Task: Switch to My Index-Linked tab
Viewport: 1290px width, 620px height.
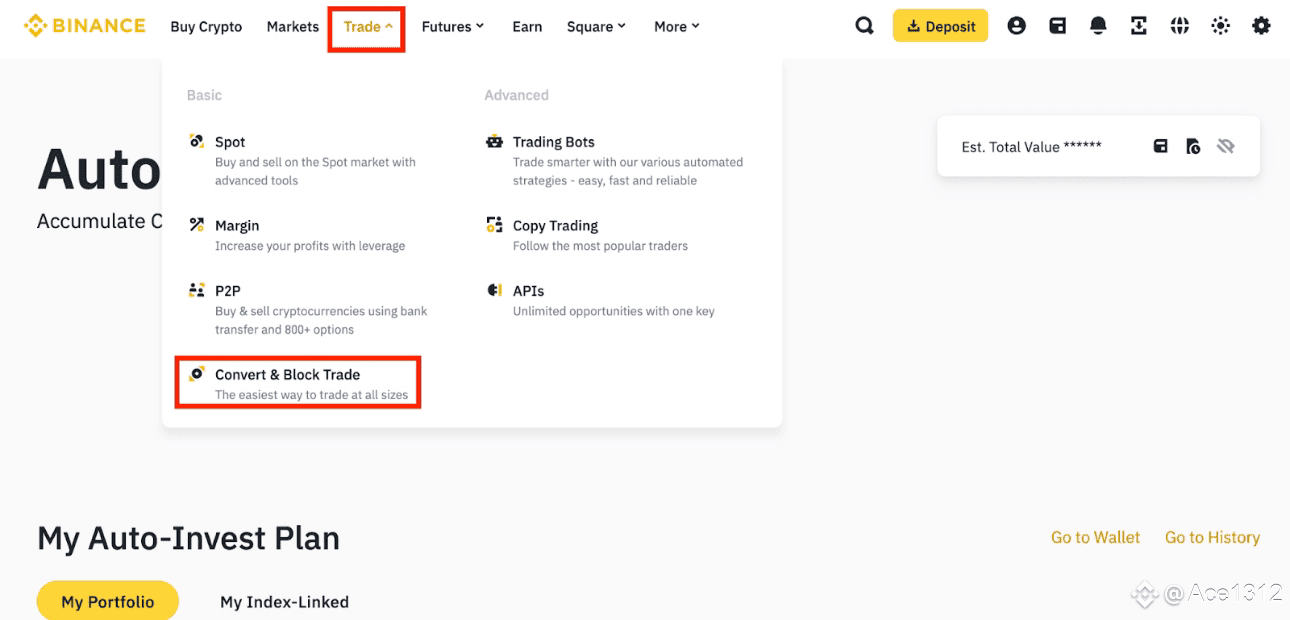Action: pyautogui.click(x=284, y=602)
